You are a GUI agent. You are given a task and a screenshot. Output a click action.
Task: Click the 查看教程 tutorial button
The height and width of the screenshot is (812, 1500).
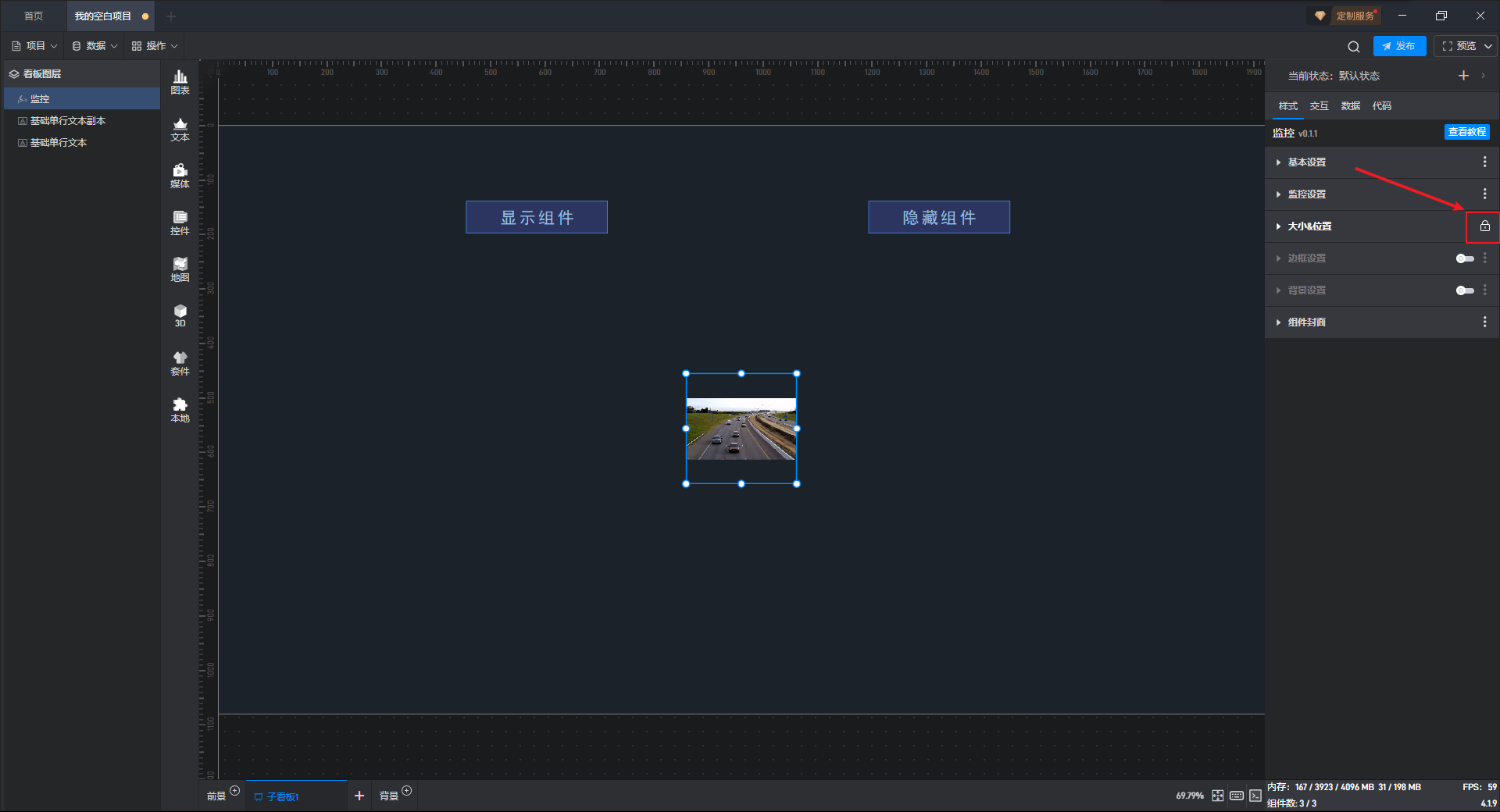pos(1466,132)
